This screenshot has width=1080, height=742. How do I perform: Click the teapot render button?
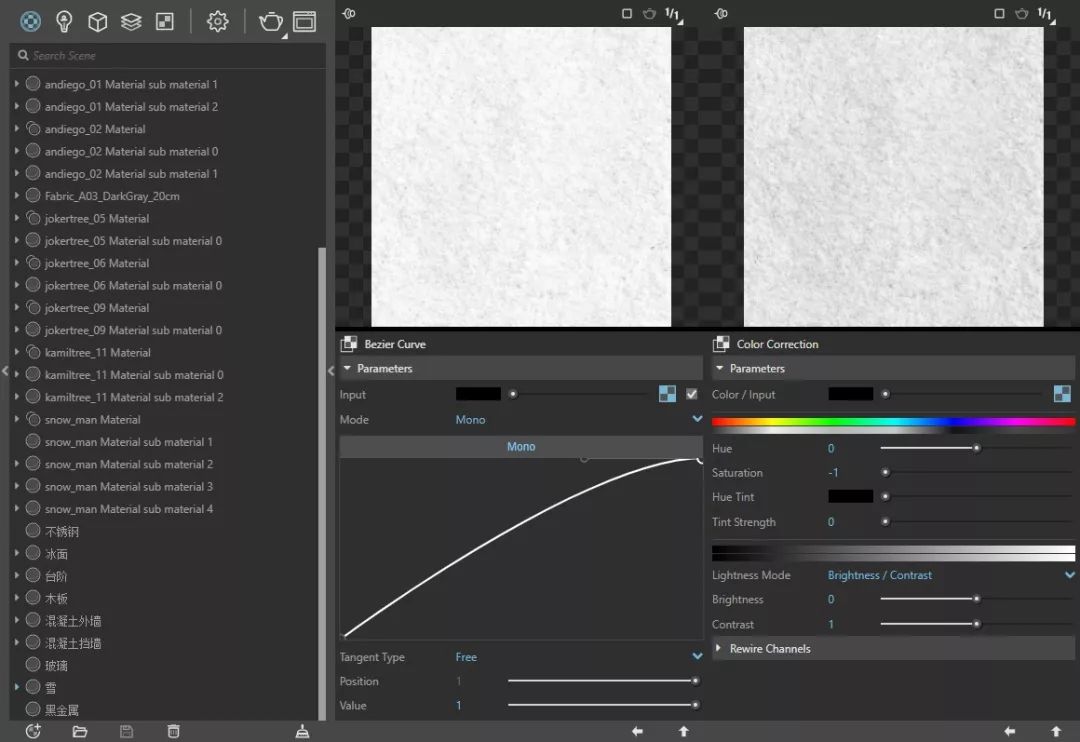[270, 21]
